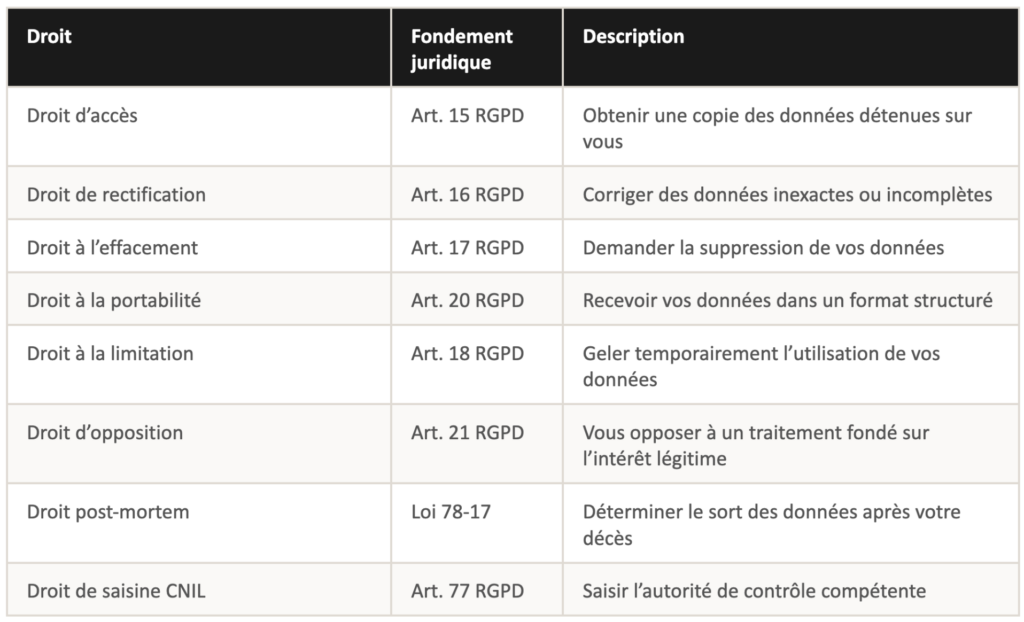The image size is (1024, 622).
Task: Click the "Loi 78-17" cell
Action: tap(451, 513)
